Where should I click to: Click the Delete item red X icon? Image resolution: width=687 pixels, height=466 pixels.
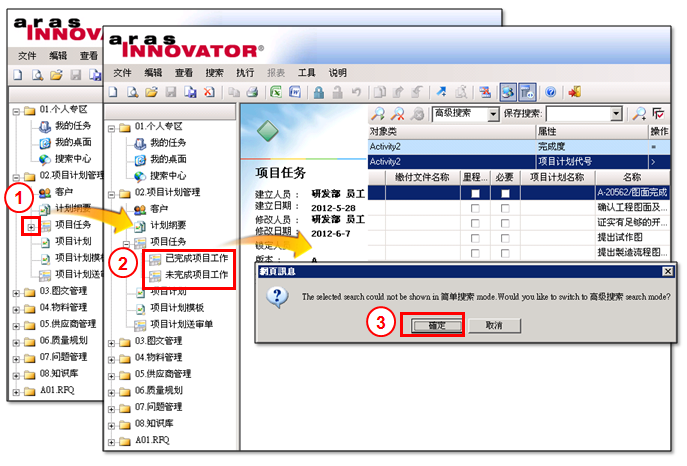pos(209,92)
